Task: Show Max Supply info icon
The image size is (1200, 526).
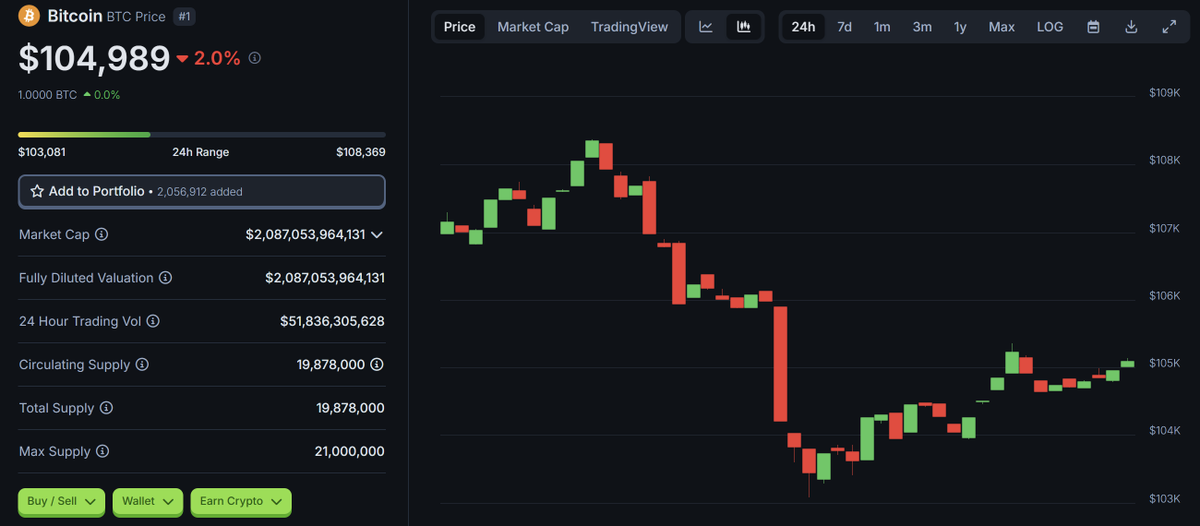Action: click(103, 452)
